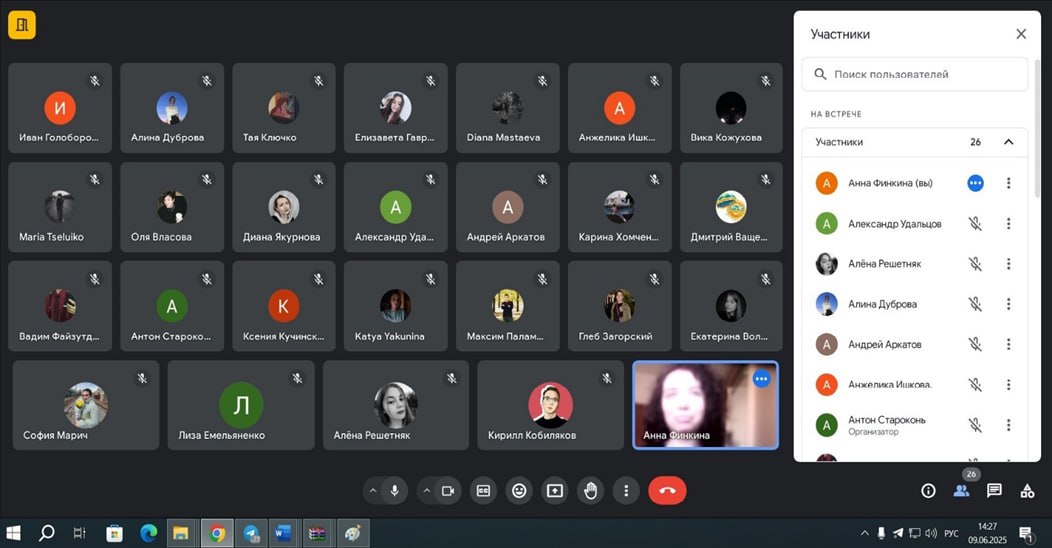Image resolution: width=1052 pixels, height=548 pixels.
Task: Open more options menu in call toolbar
Action: pos(626,490)
